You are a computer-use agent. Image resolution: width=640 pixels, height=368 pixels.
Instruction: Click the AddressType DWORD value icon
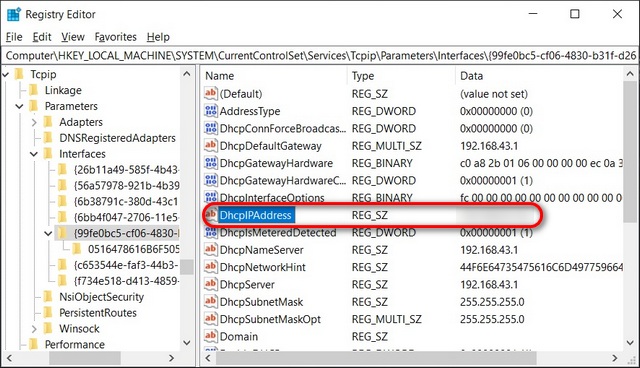coord(211,111)
